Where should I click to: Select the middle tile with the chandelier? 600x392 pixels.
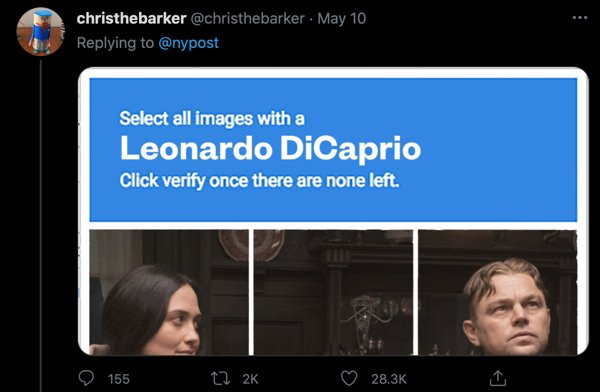[x=333, y=292]
